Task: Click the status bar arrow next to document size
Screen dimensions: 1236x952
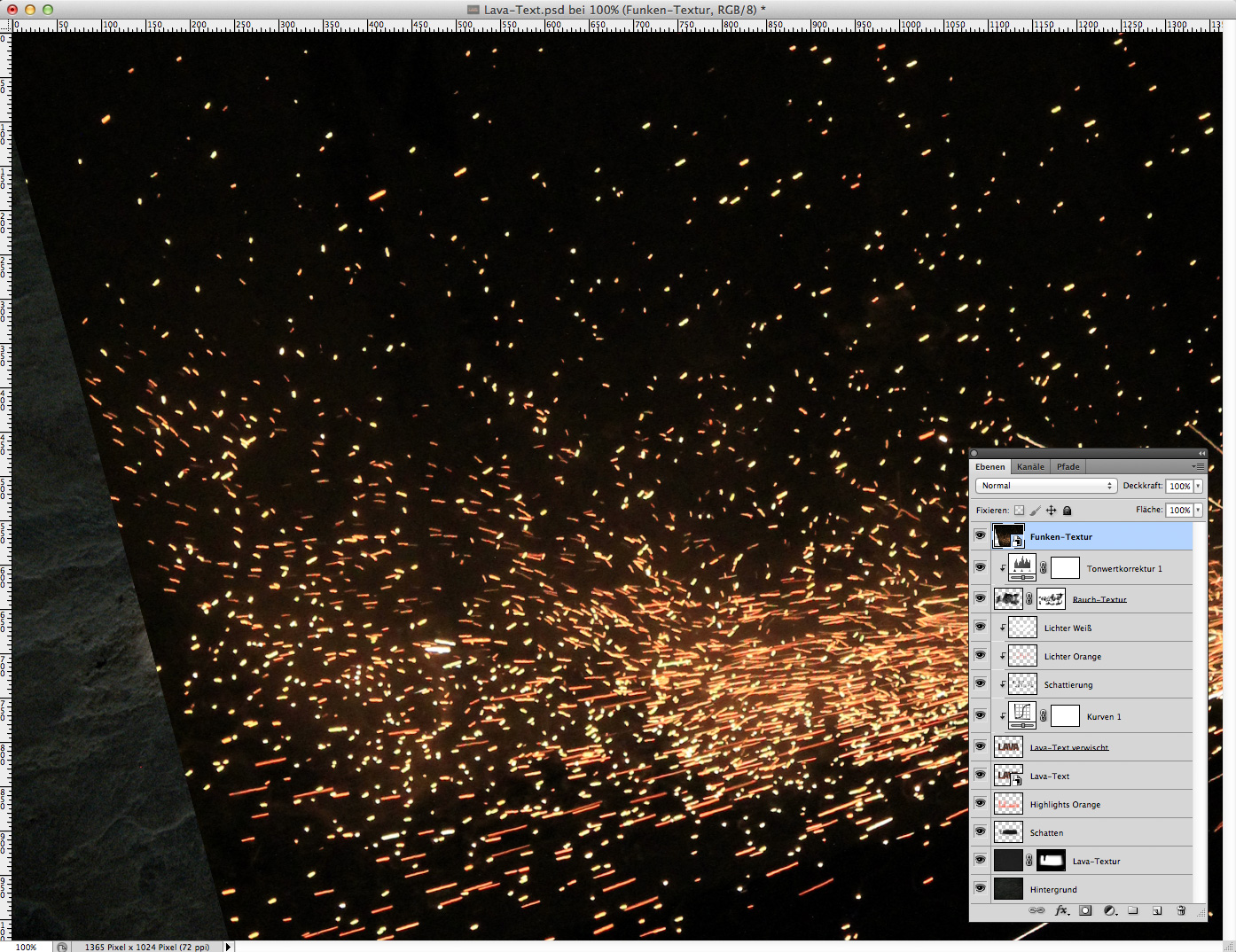Action: [x=229, y=946]
